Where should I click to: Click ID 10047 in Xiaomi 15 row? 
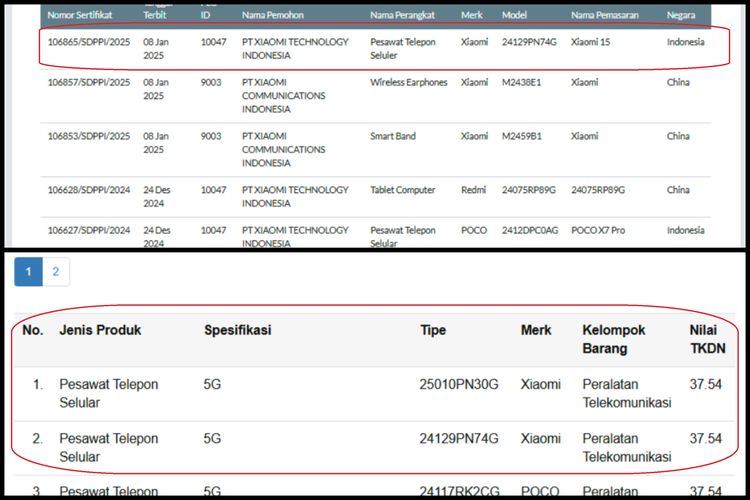213,42
